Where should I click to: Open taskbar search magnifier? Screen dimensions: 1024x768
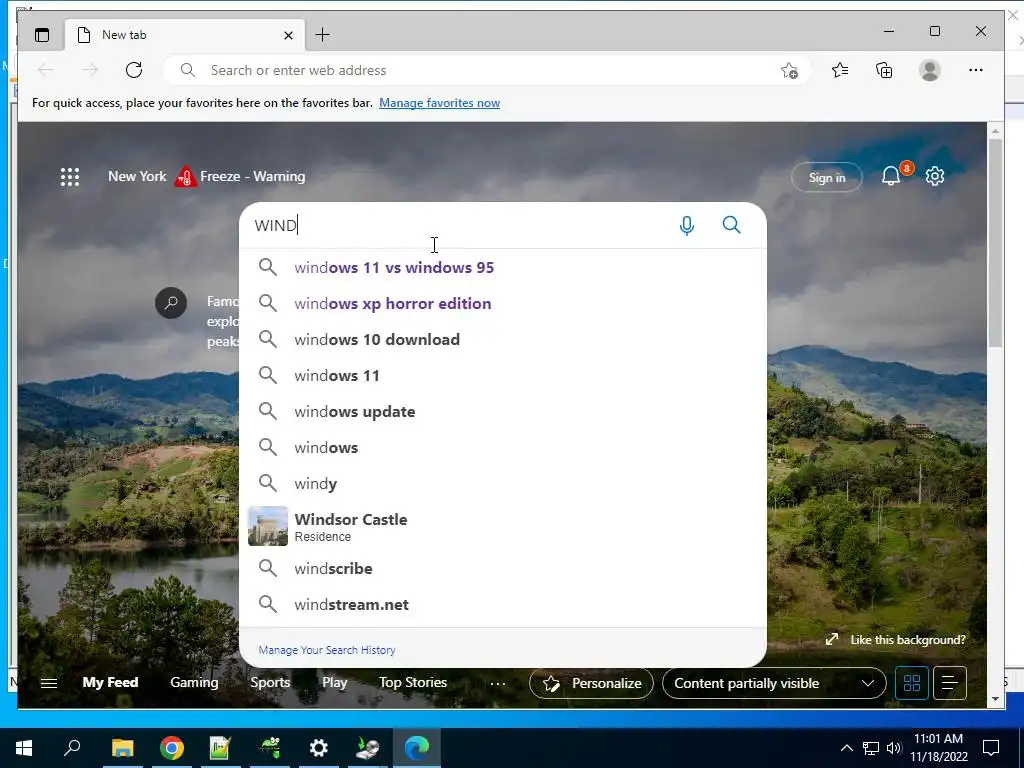[72, 748]
